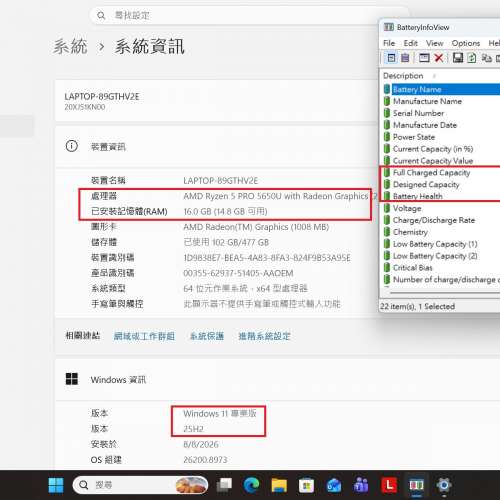Go back to 系統 in the breadcrumb
This screenshot has width=500, height=500.
click(70, 46)
